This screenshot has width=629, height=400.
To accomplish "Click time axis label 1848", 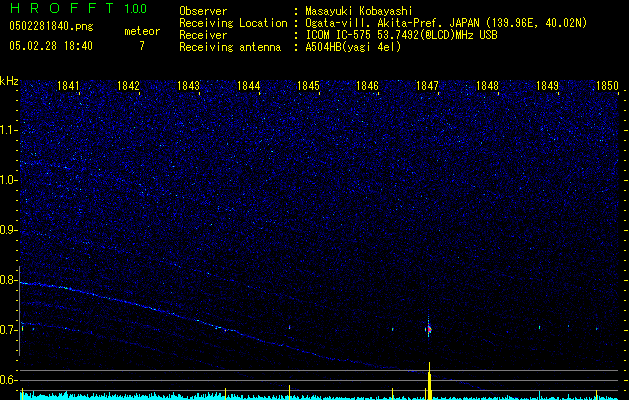I will tap(487, 86).
